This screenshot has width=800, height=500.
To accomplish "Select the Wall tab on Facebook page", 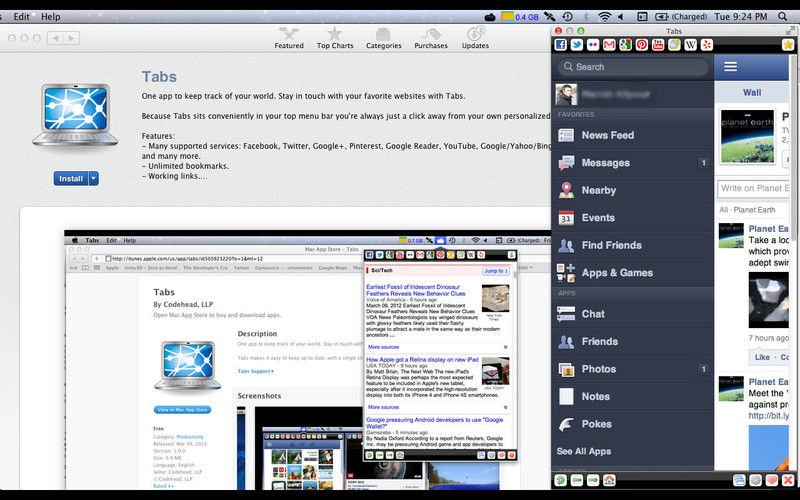I will [x=752, y=92].
